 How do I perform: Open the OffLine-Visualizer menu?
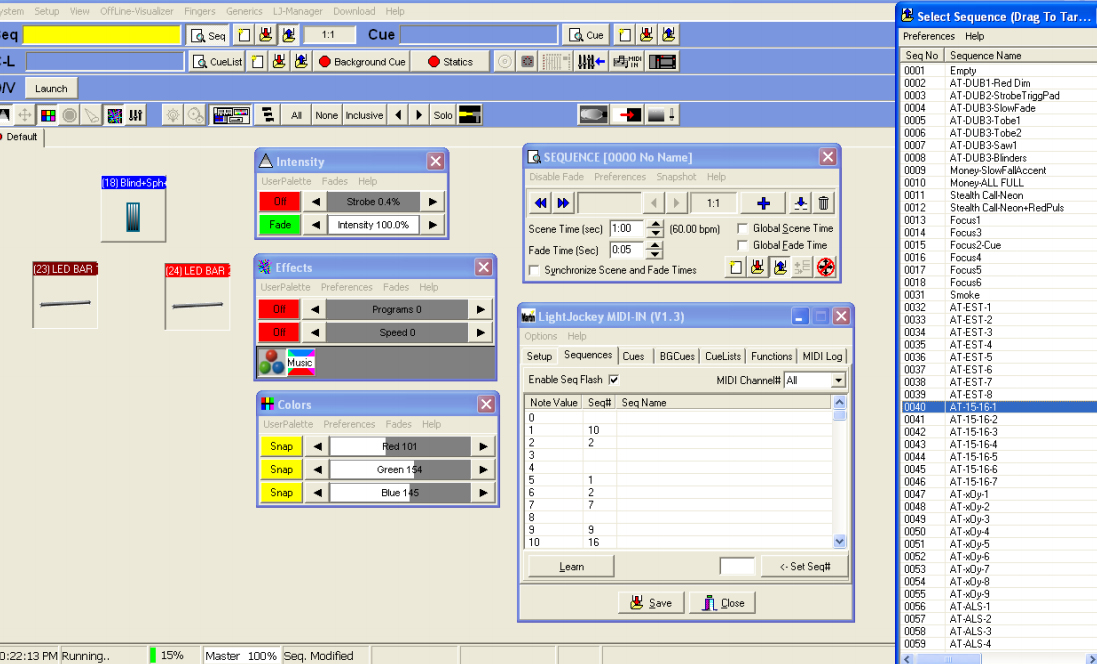[x=136, y=11]
